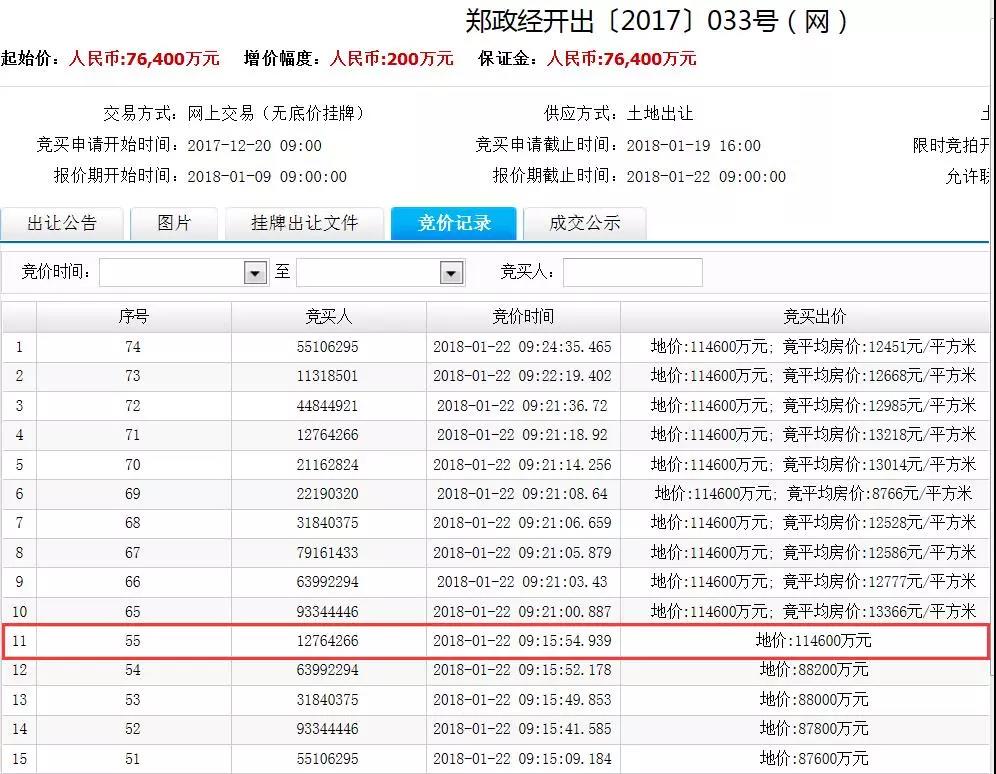
Task: Click bid time 09:22:19.402 cell
Action: (x=522, y=376)
